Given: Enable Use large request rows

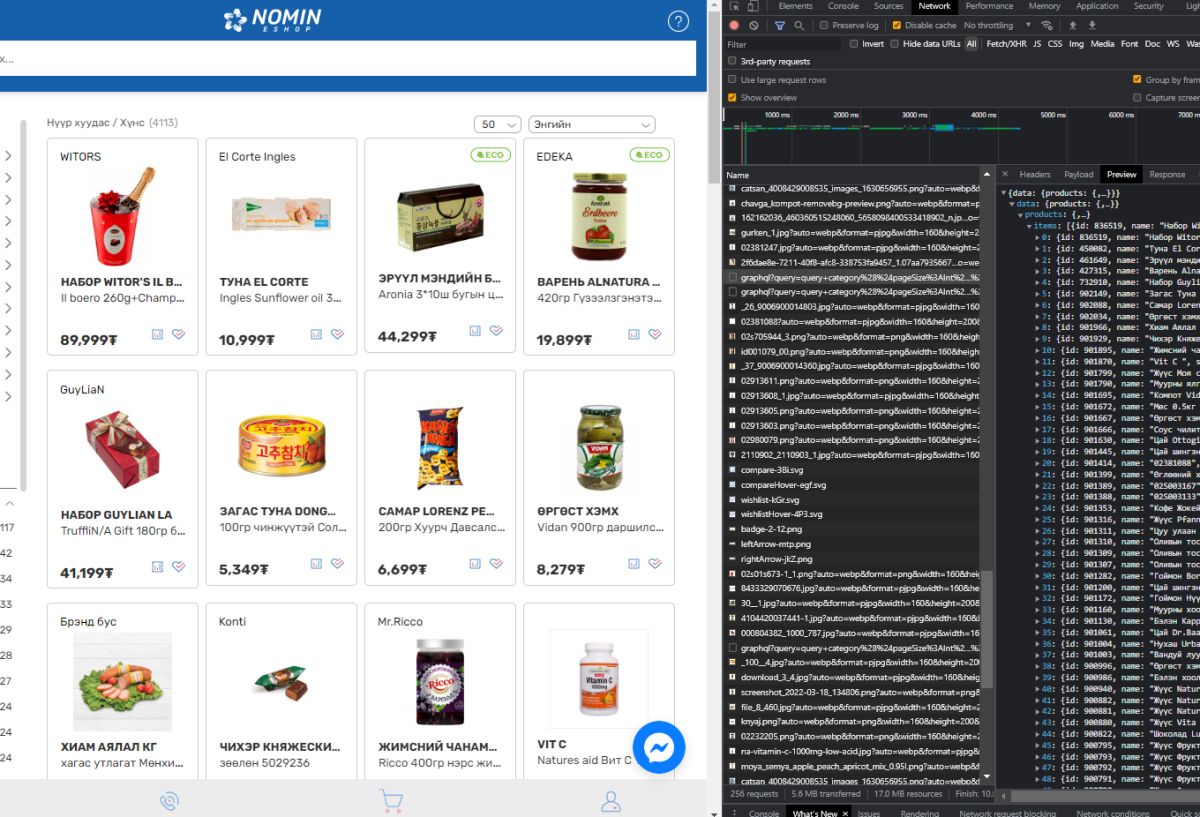Looking at the screenshot, I should (733, 80).
